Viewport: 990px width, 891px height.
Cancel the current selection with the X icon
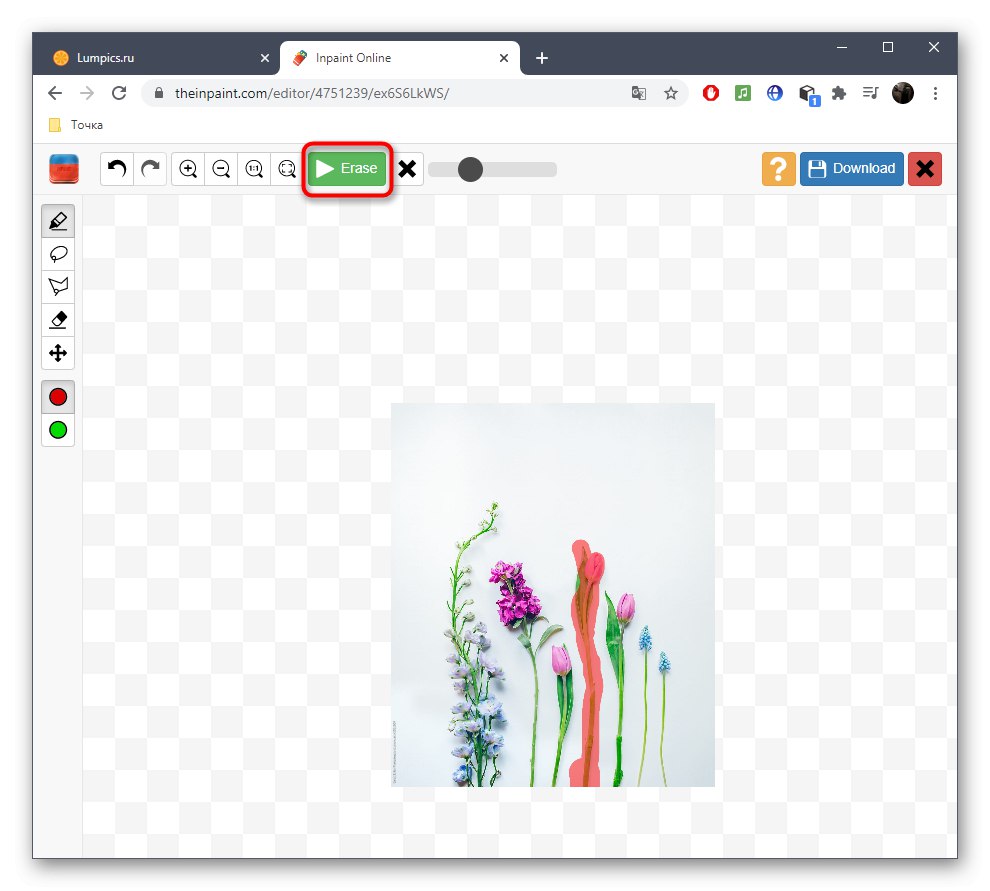(408, 169)
